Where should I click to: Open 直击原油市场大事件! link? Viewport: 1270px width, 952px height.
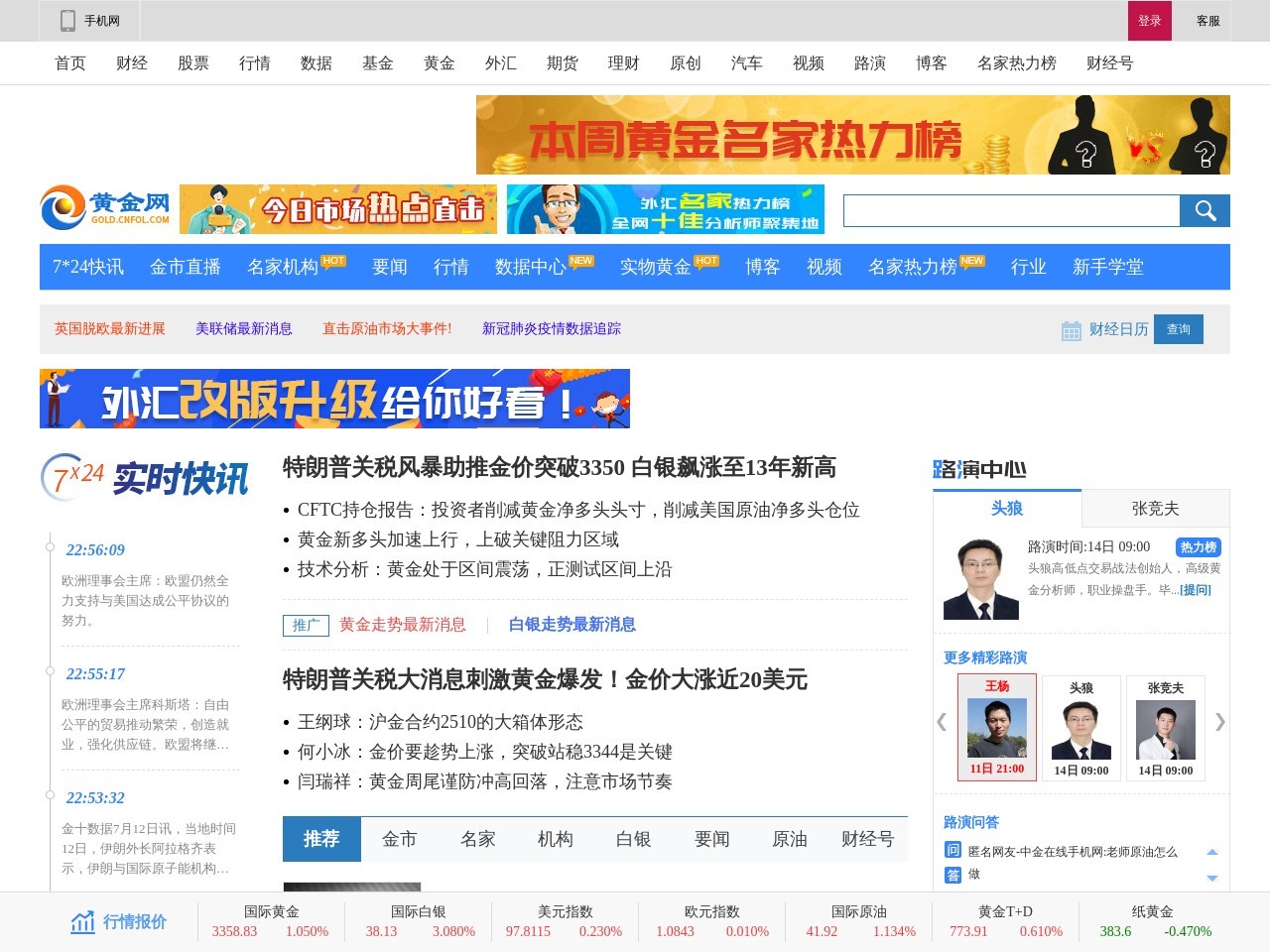pyautogui.click(x=387, y=329)
